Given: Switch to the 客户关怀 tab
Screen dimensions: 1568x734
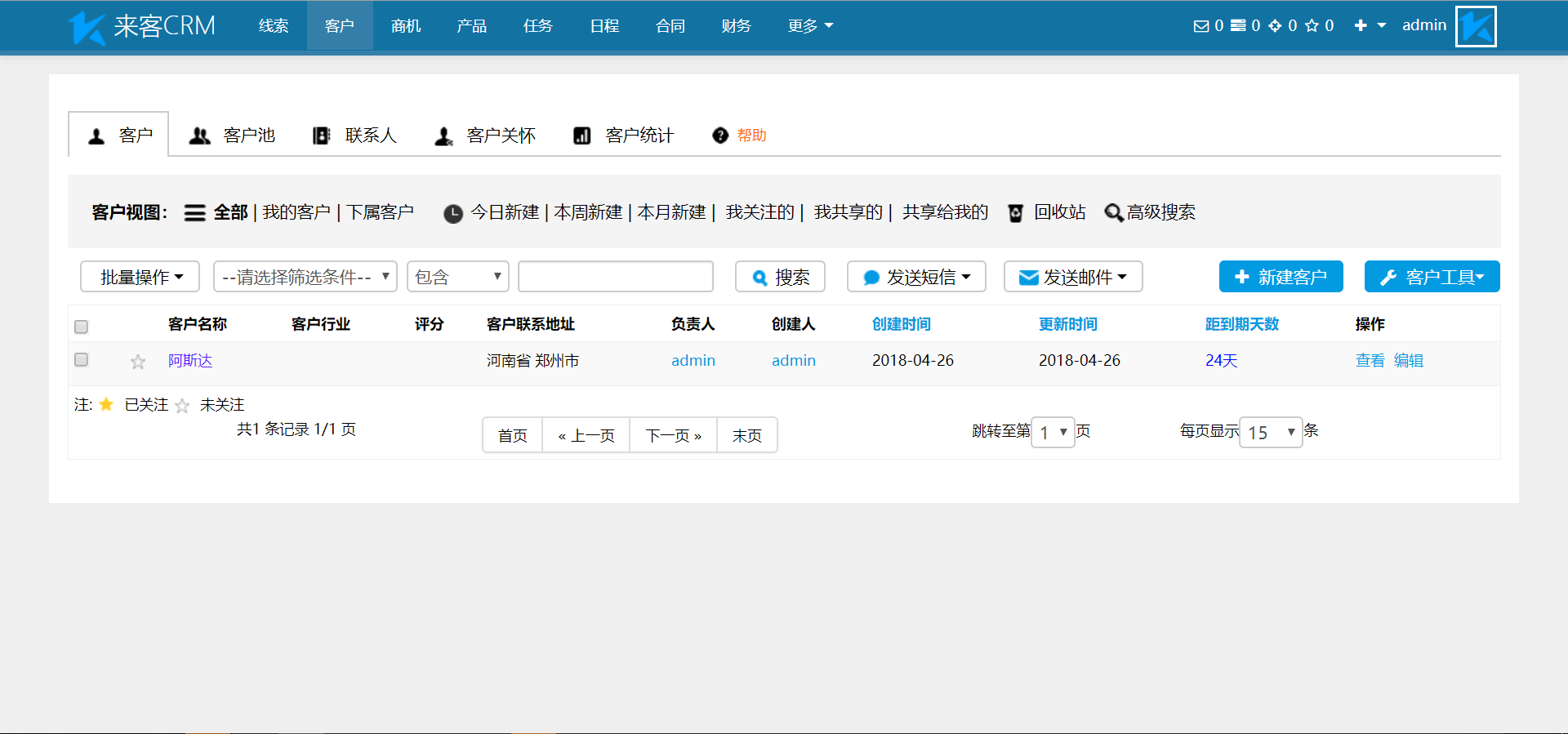Looking at the screenshot, I should tap(484, 136).
